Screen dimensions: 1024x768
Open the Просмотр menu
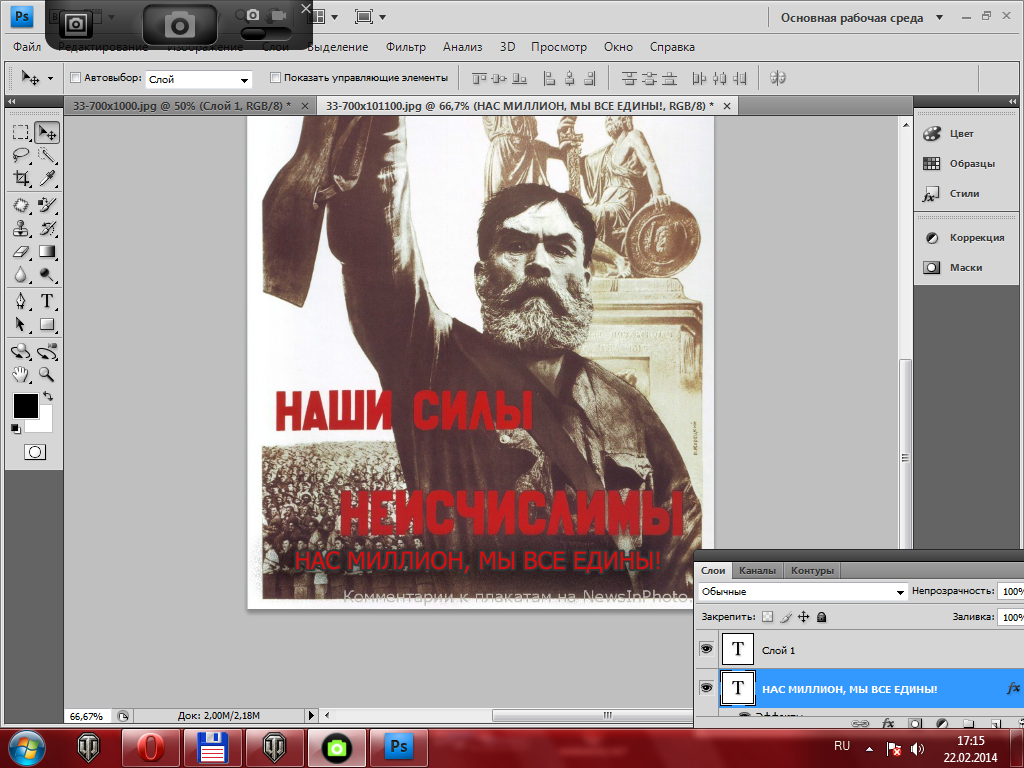(x=559, y=47)
